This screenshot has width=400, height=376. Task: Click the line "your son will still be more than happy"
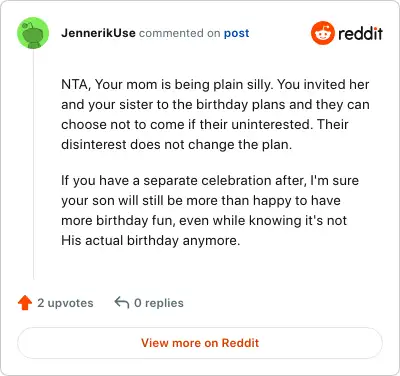(201, 201)
